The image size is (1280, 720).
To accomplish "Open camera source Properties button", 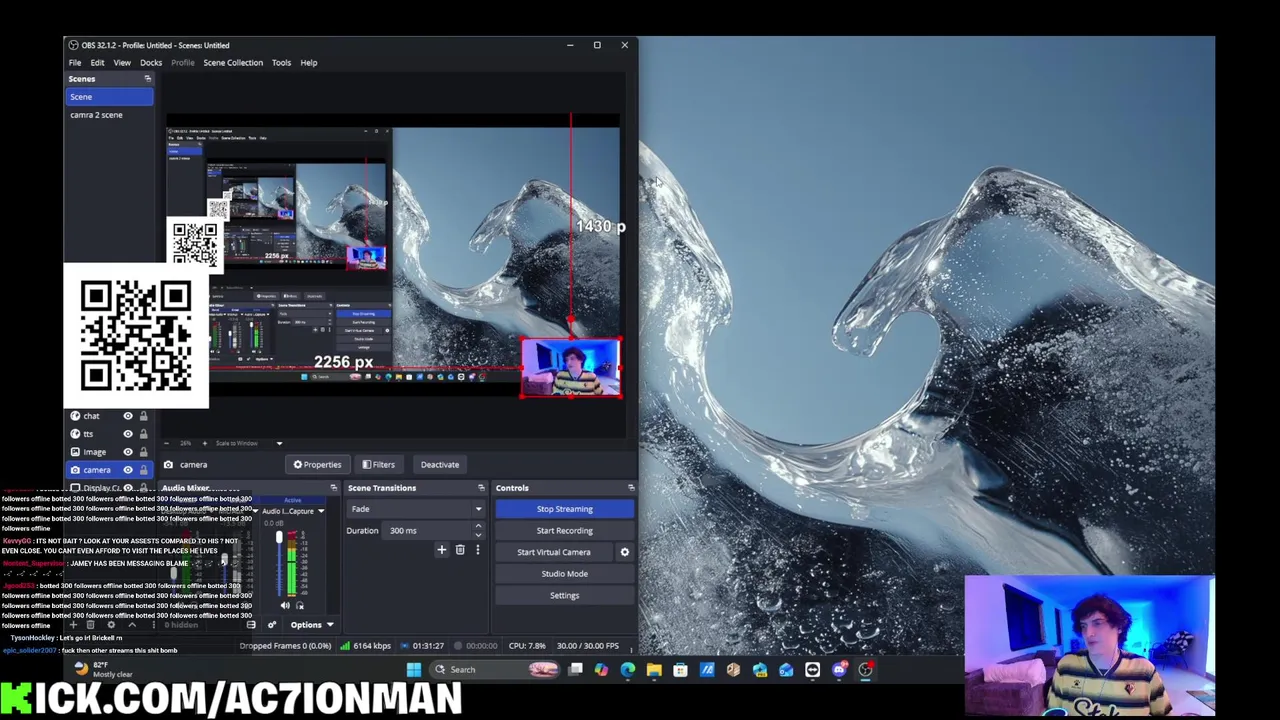I will 317,464.
